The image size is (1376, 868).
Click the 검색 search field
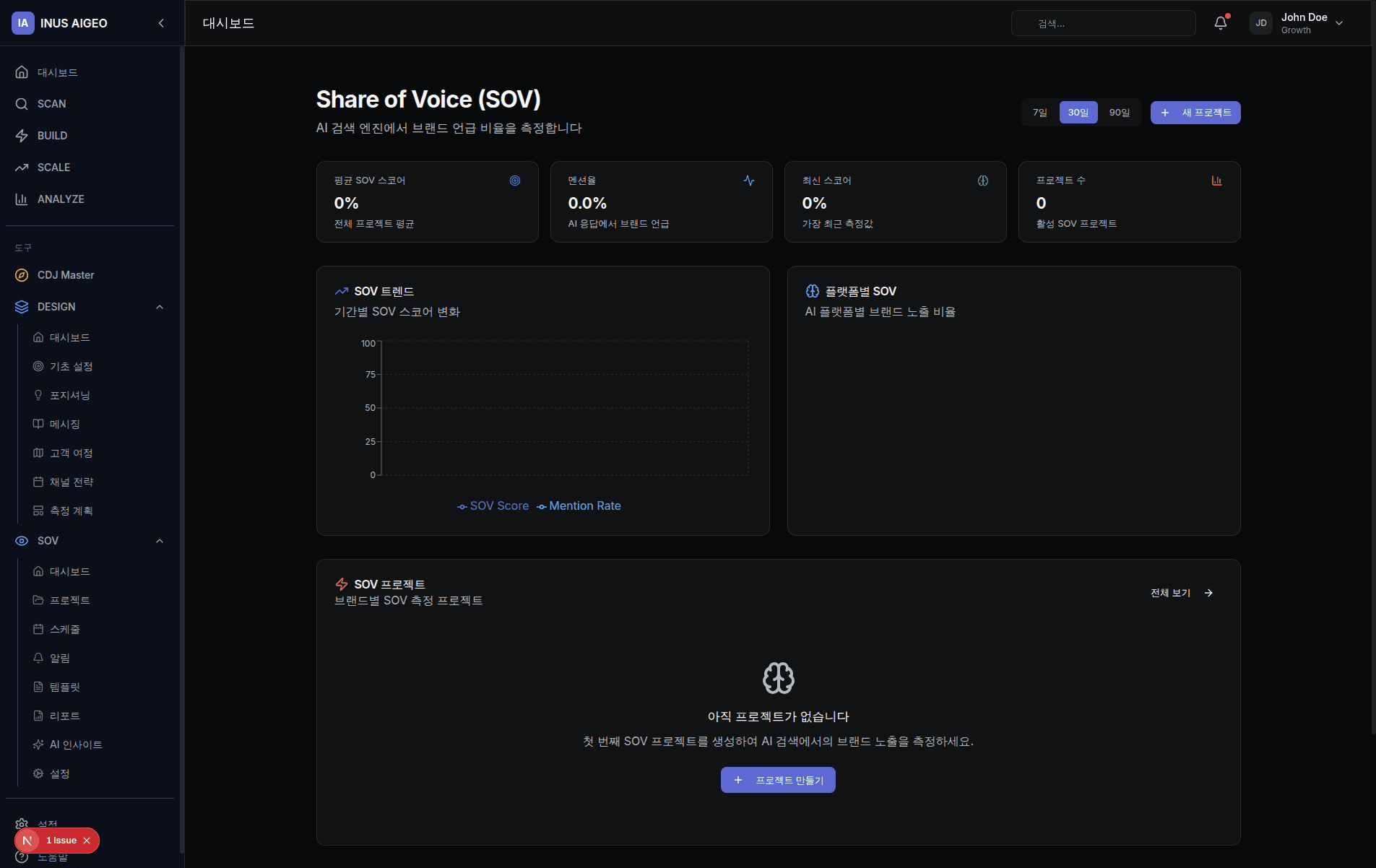coord(1103,23)
